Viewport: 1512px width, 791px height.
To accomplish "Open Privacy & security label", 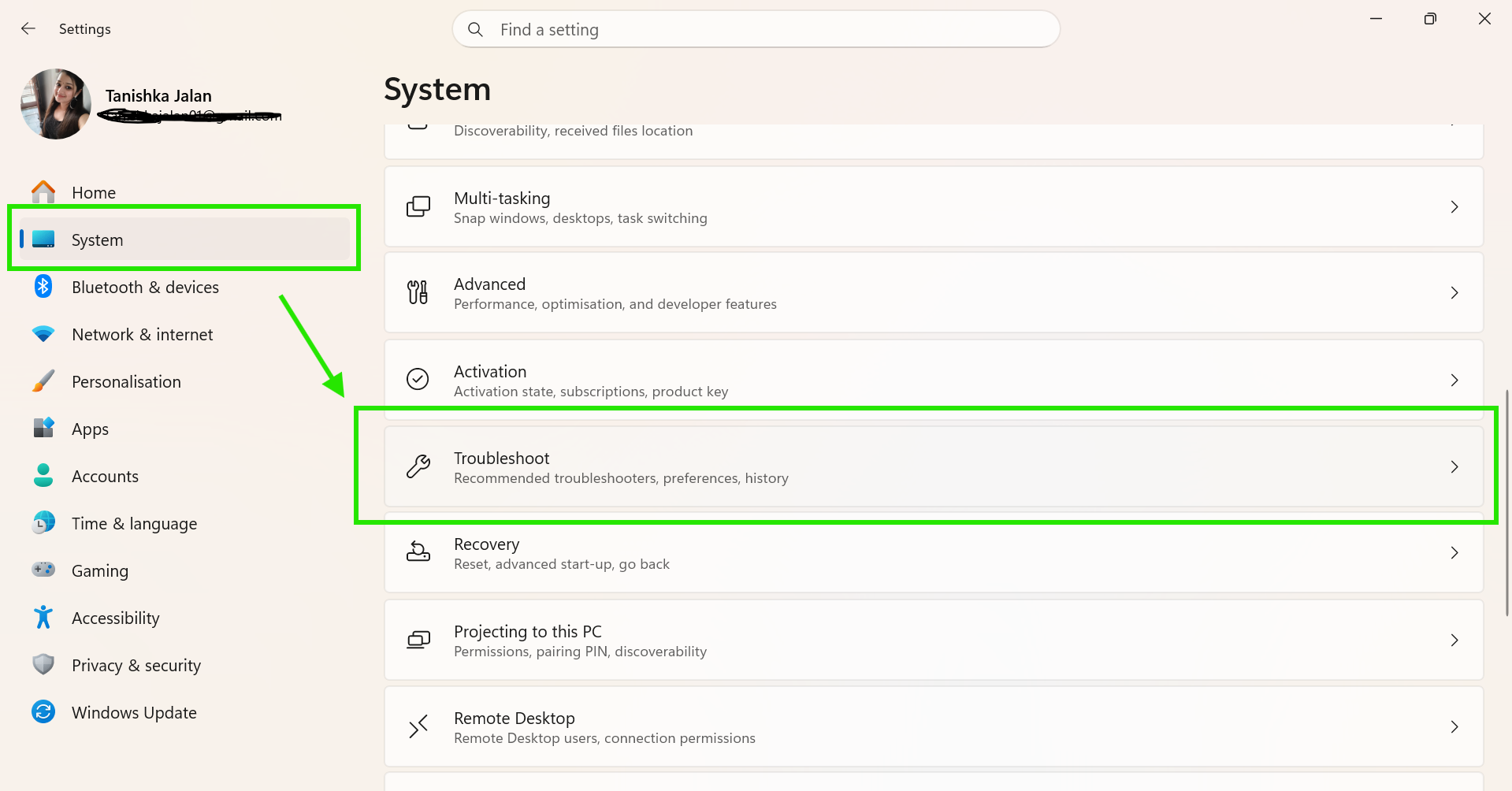I will click(136, 666).
